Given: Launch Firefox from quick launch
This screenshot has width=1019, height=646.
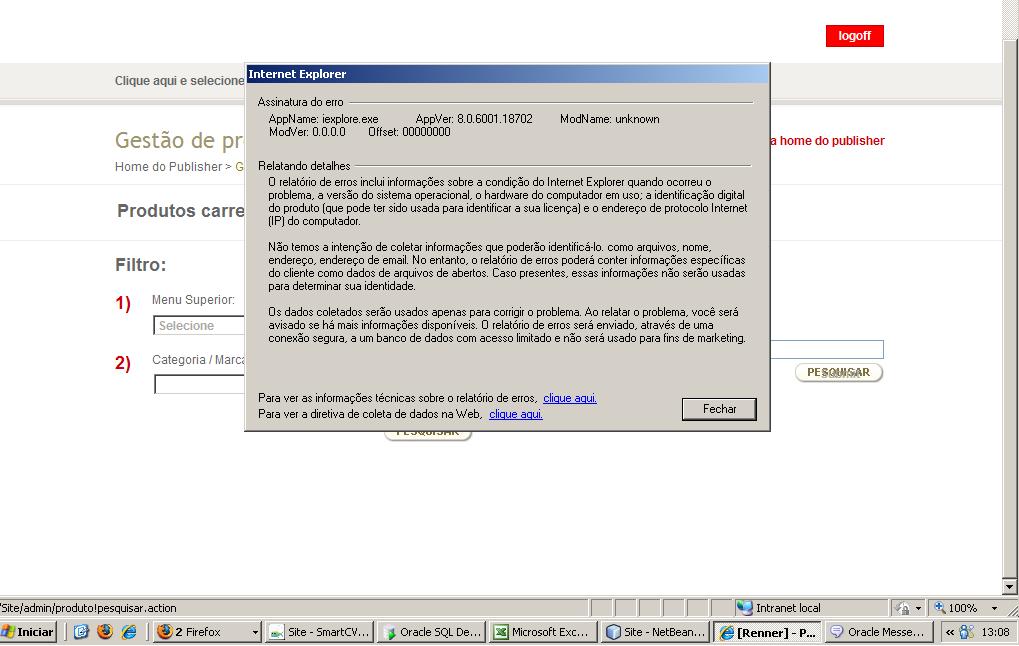Looking at the screenshot, I should (x=105, y=631).
